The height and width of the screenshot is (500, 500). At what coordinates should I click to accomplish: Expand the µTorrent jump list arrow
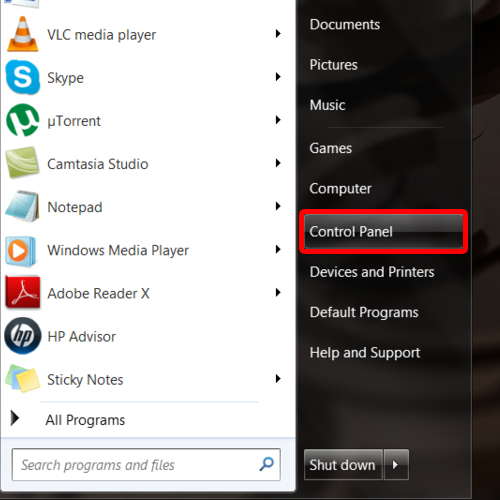(278, 120)
